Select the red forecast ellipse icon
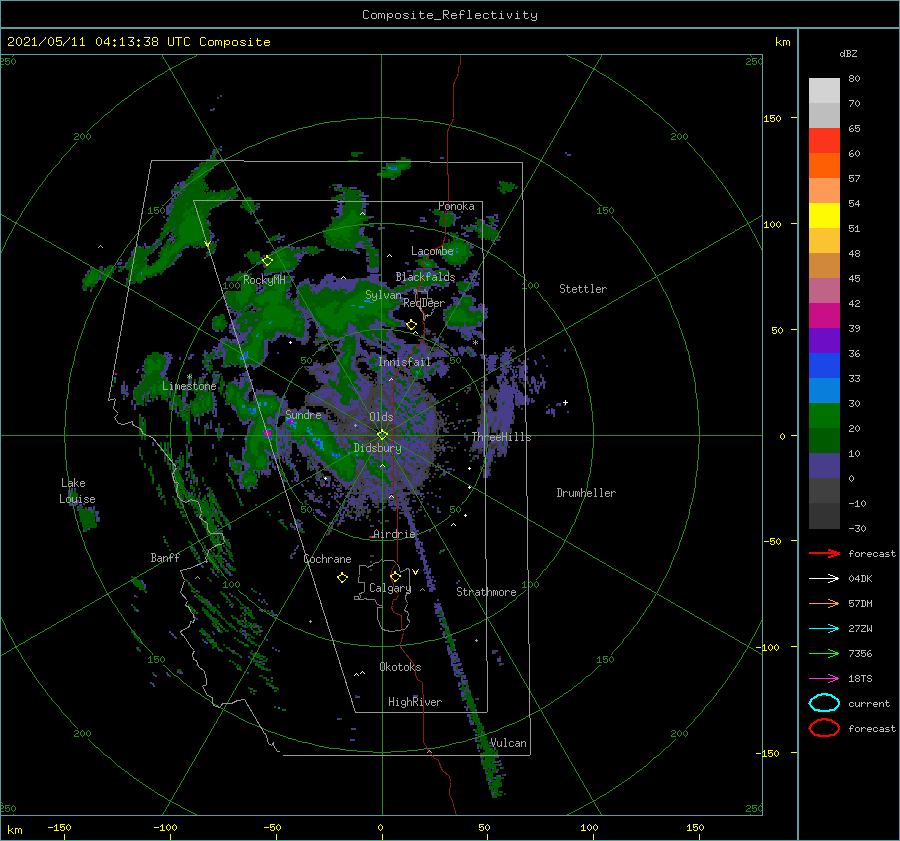This screenshot has height=841, width=900. (x=824, y=728)
